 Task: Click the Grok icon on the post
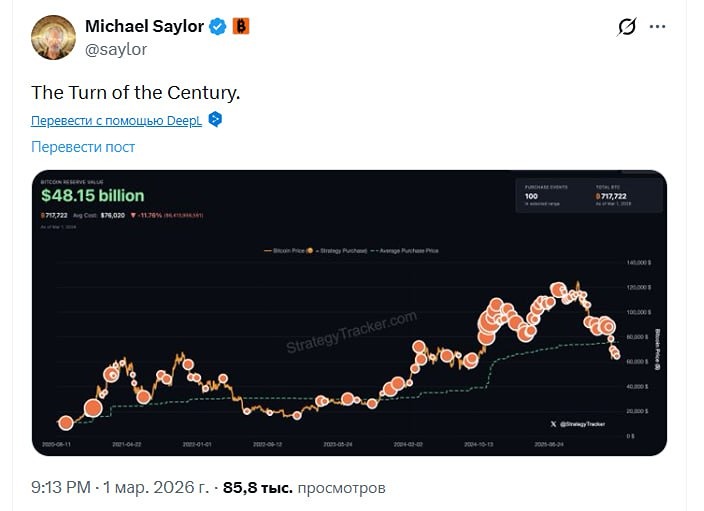point(627,27)
